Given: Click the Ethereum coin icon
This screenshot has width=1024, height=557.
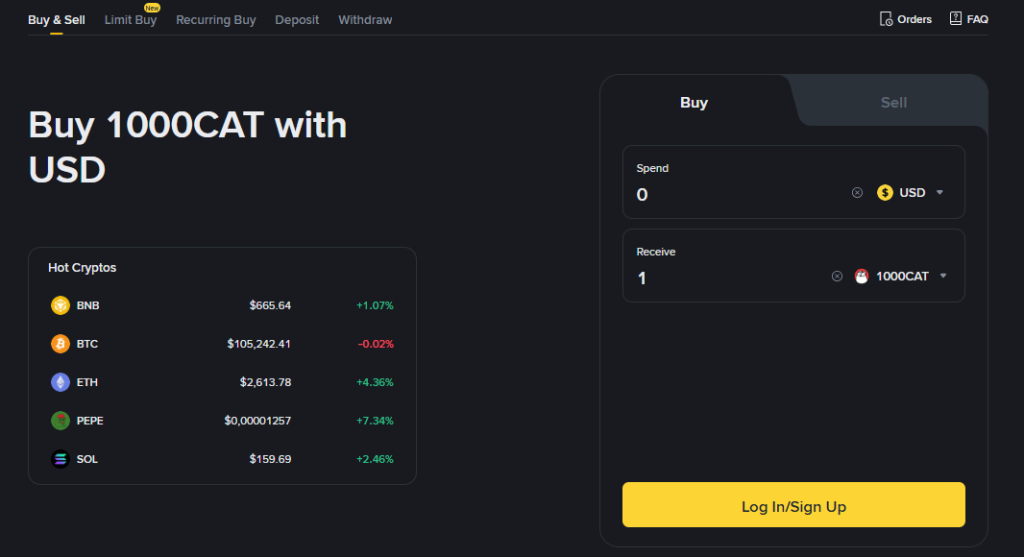Looking at the screenshot, I should [x=60, y=382].
